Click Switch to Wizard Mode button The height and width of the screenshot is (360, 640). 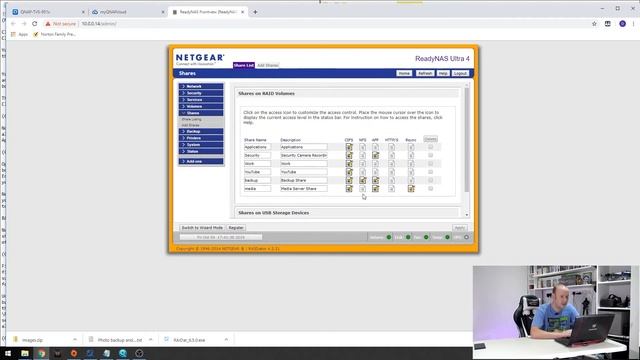pyautogui.click(x=202, y=228)
